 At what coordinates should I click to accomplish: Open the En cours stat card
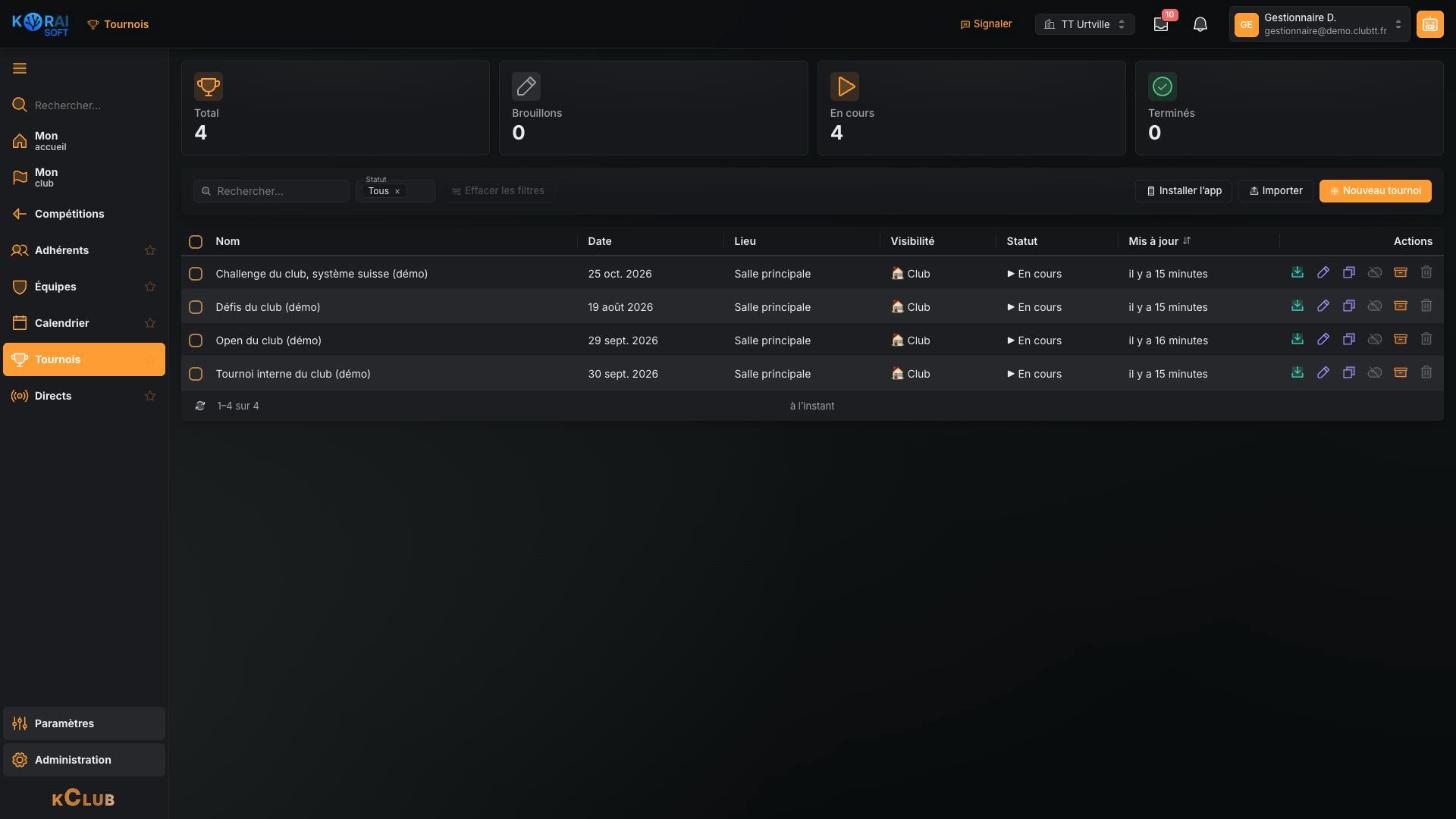(971, 108)
